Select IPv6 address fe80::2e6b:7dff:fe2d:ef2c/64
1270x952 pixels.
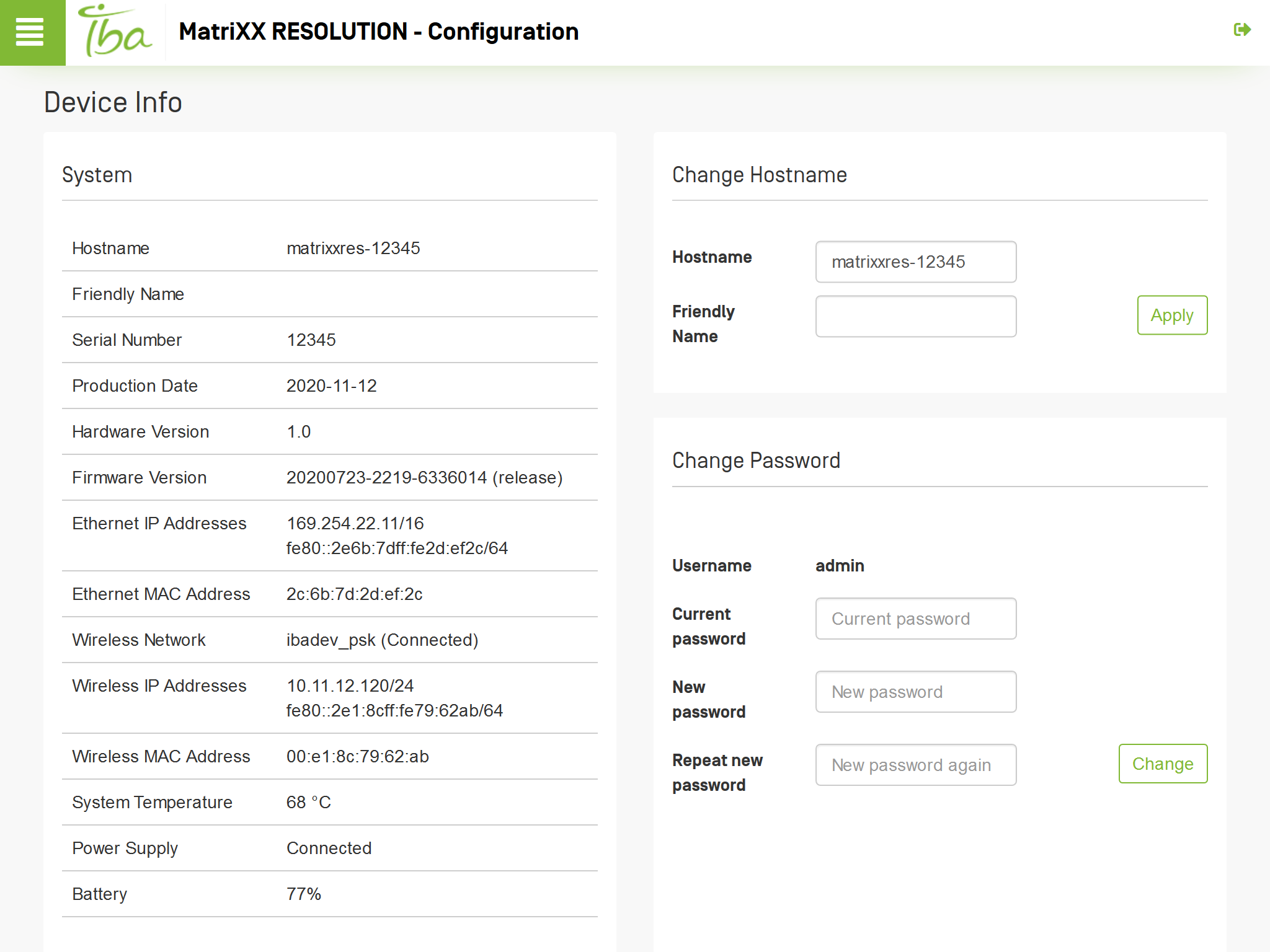[x=397, y=549]
